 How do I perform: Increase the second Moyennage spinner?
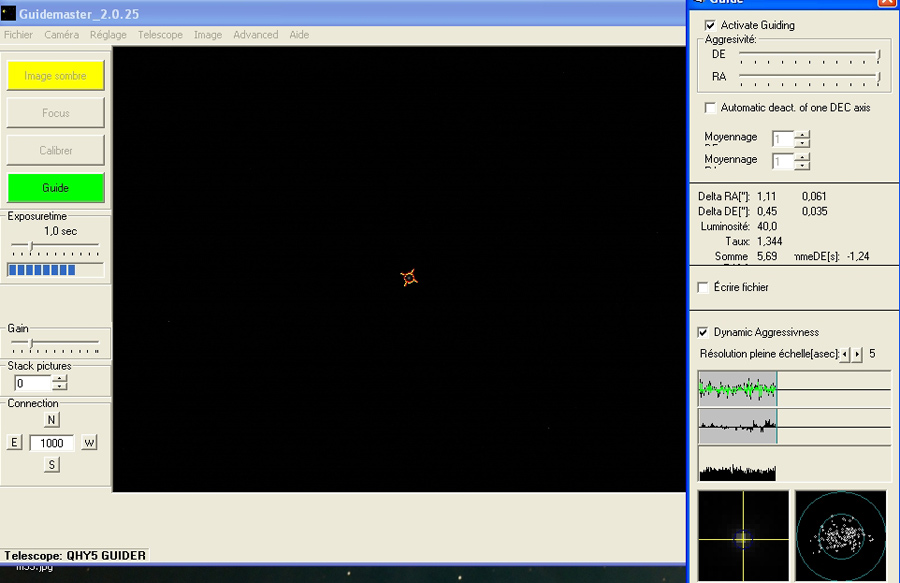coord(802,157)
